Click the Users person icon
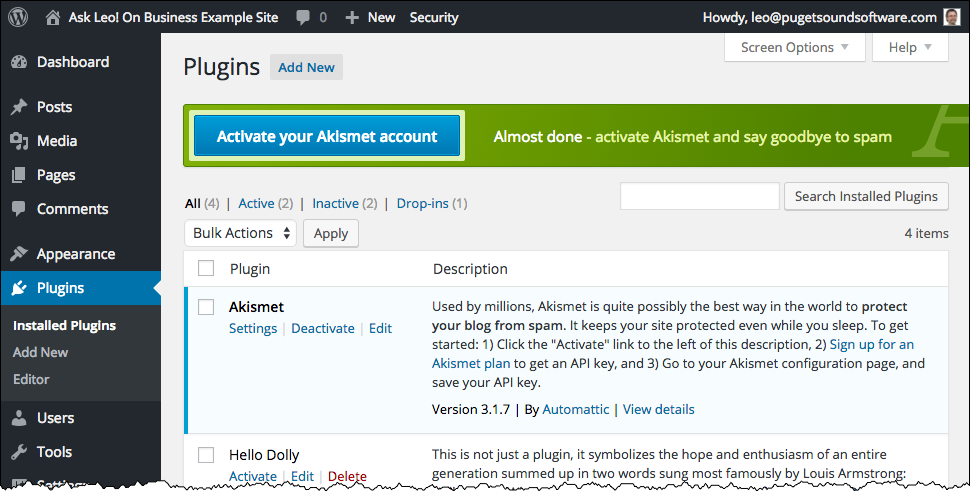 19,418
